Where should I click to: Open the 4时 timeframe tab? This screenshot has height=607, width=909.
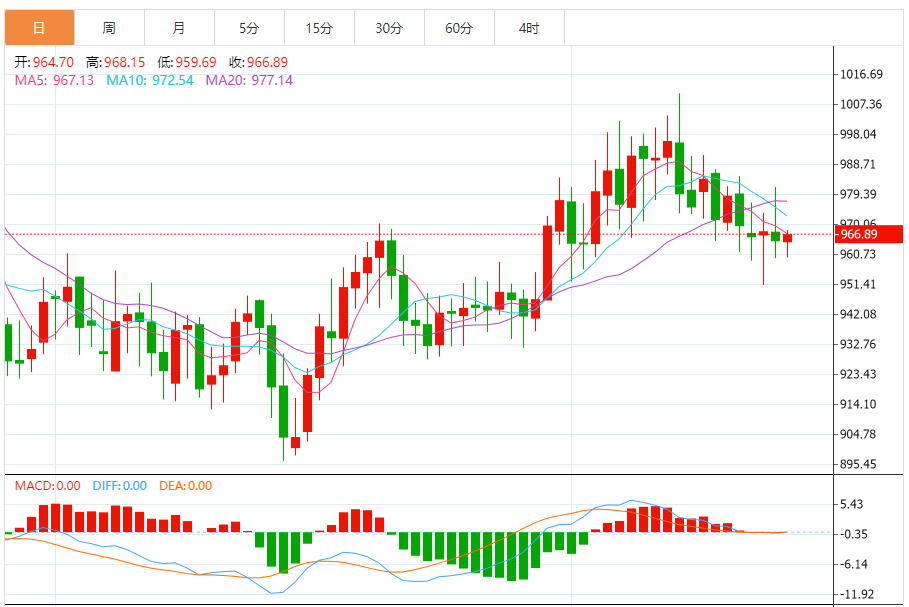tap(529, 28)
